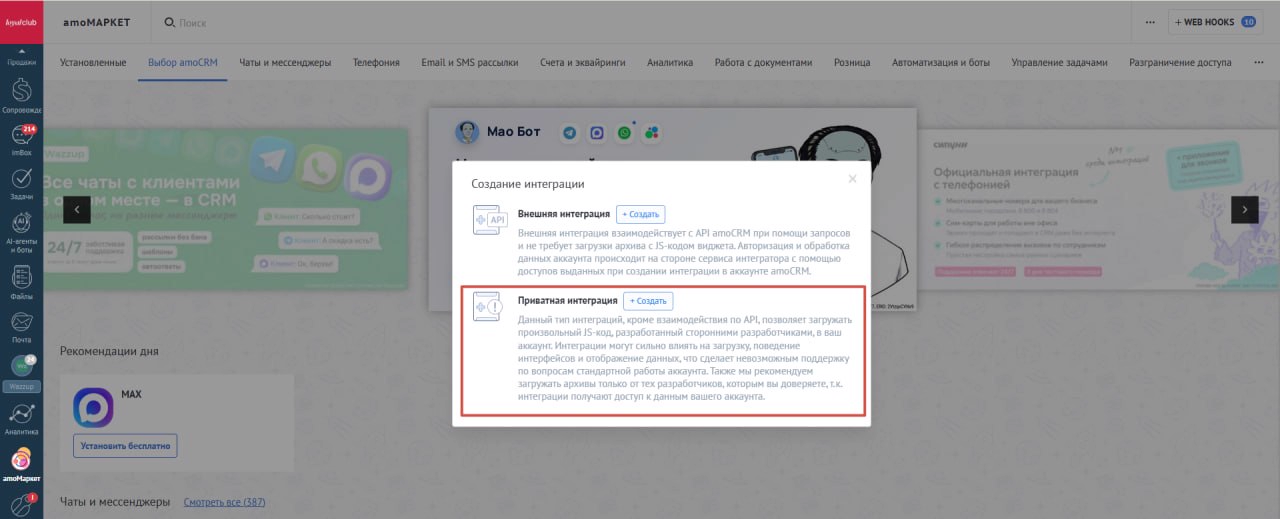
Task: Switch to the Управление задачами tab
Action: [x=1059, y=62]
